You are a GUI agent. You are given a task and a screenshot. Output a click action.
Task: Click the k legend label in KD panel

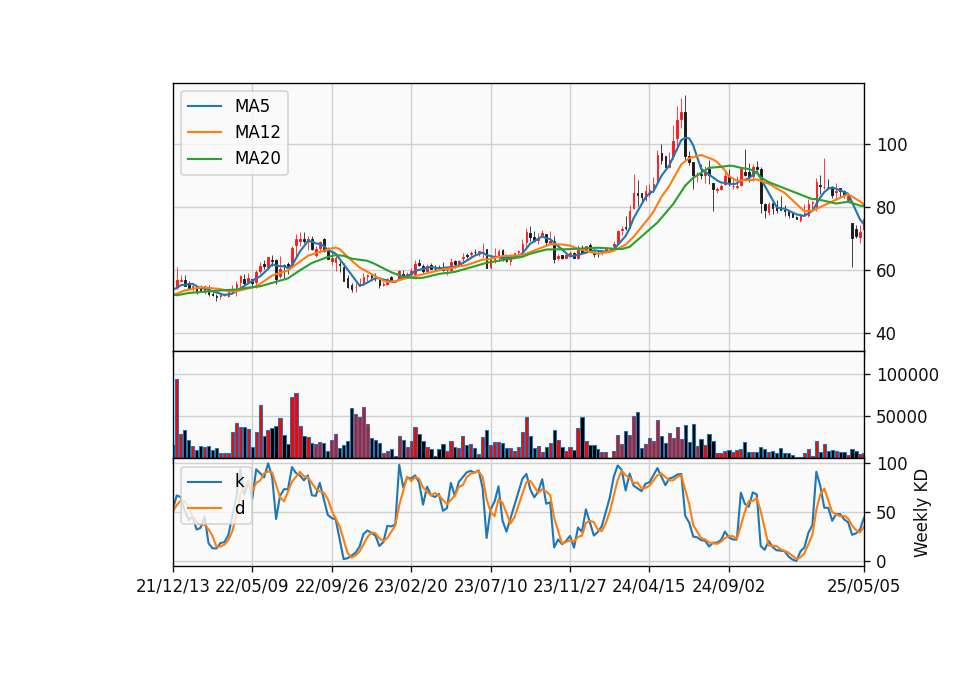239,481
